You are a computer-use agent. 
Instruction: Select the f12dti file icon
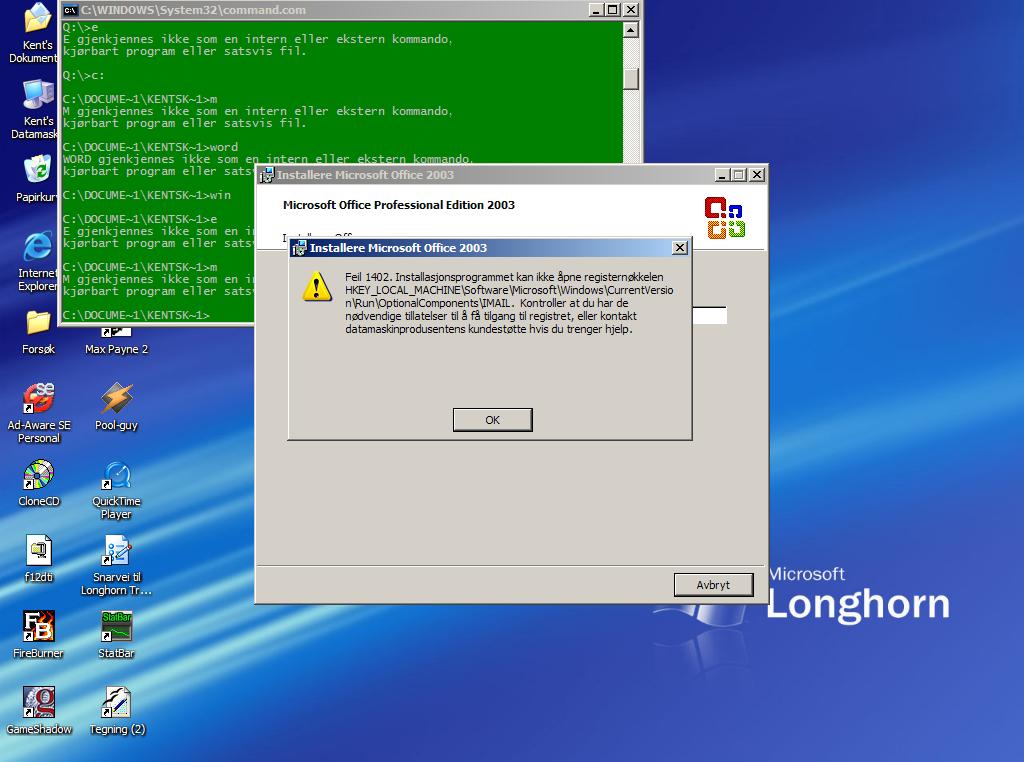point(39,559)
